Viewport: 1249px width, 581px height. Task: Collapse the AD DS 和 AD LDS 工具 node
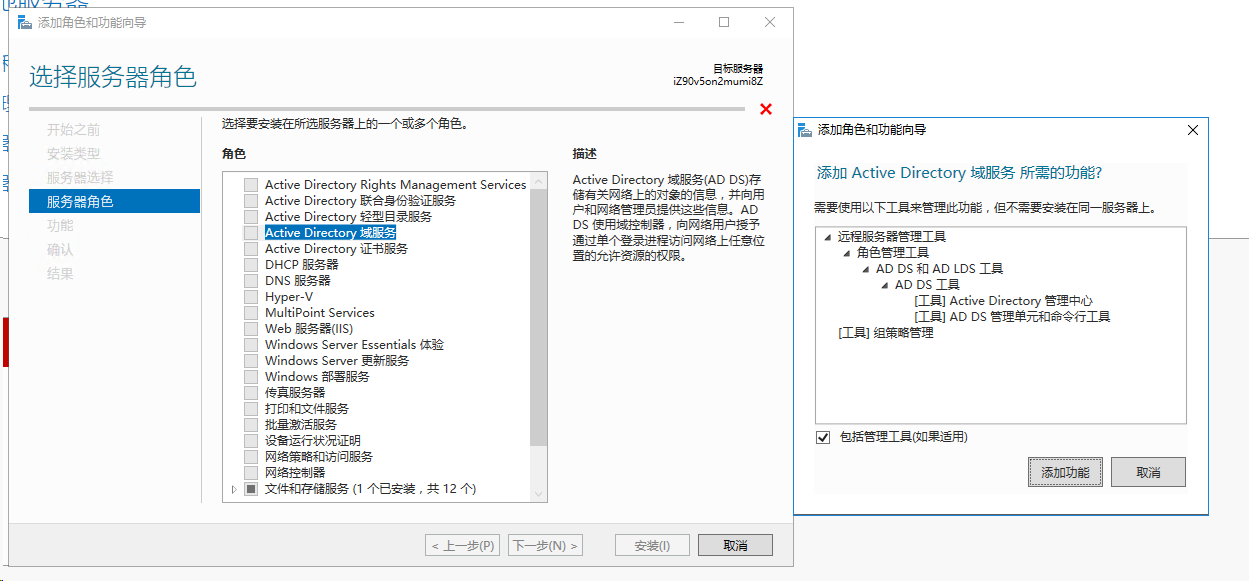866,269
